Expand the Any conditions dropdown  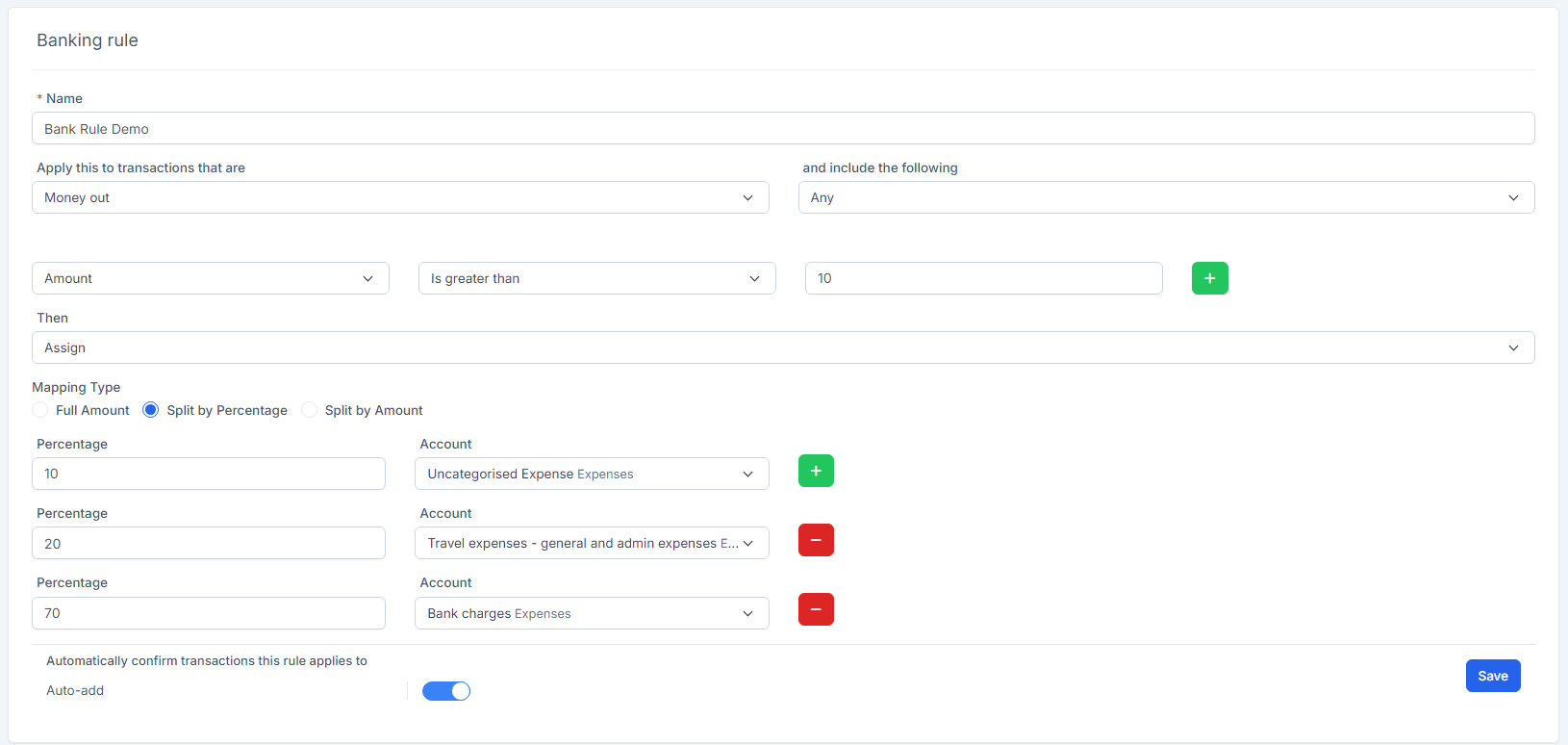1166,197
